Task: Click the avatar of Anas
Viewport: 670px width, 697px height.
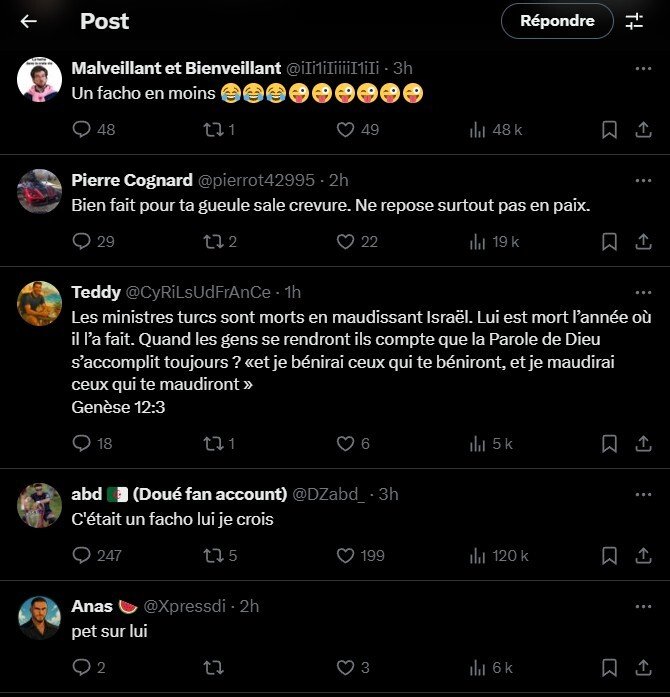Action: 40,616
